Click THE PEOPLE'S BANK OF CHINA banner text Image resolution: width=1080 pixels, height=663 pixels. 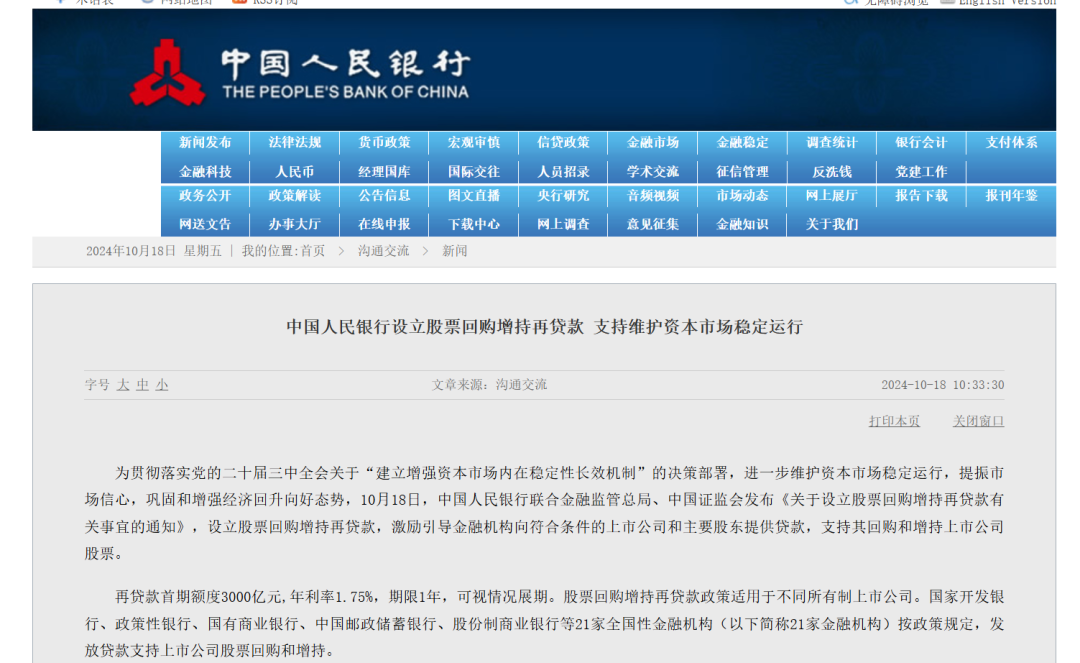point(346,92)
